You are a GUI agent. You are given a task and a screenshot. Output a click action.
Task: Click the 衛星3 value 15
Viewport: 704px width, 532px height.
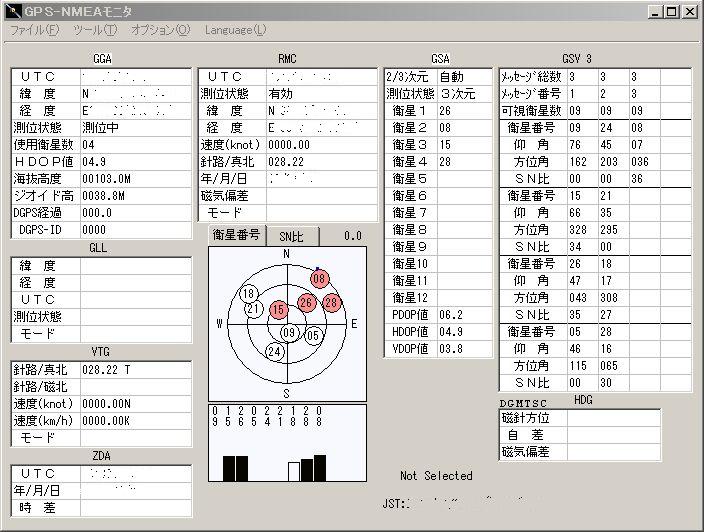(445, 145)
